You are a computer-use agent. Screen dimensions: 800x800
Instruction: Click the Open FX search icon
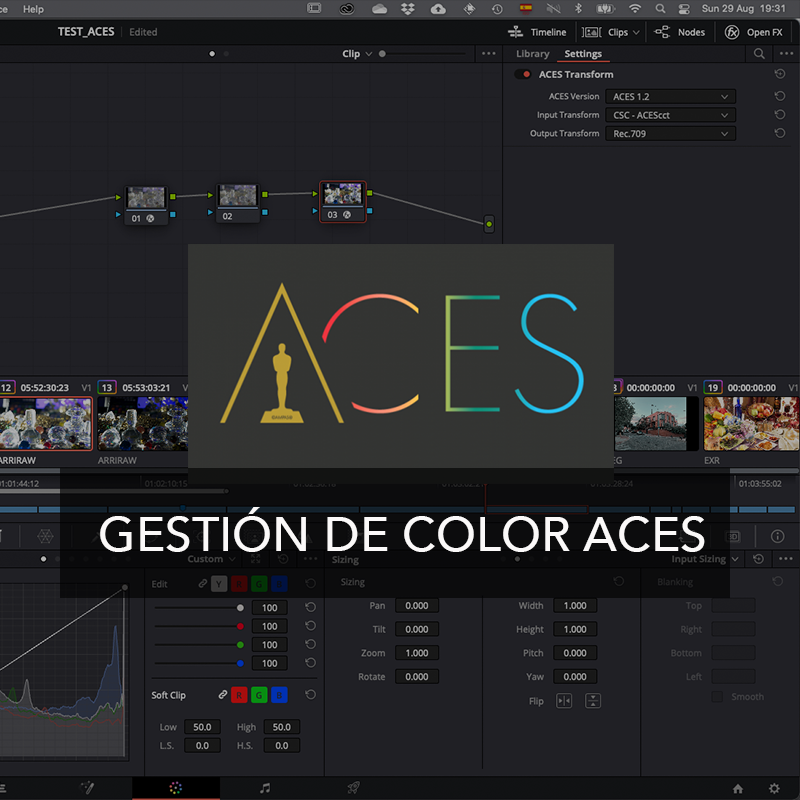[x=759, y=54]
